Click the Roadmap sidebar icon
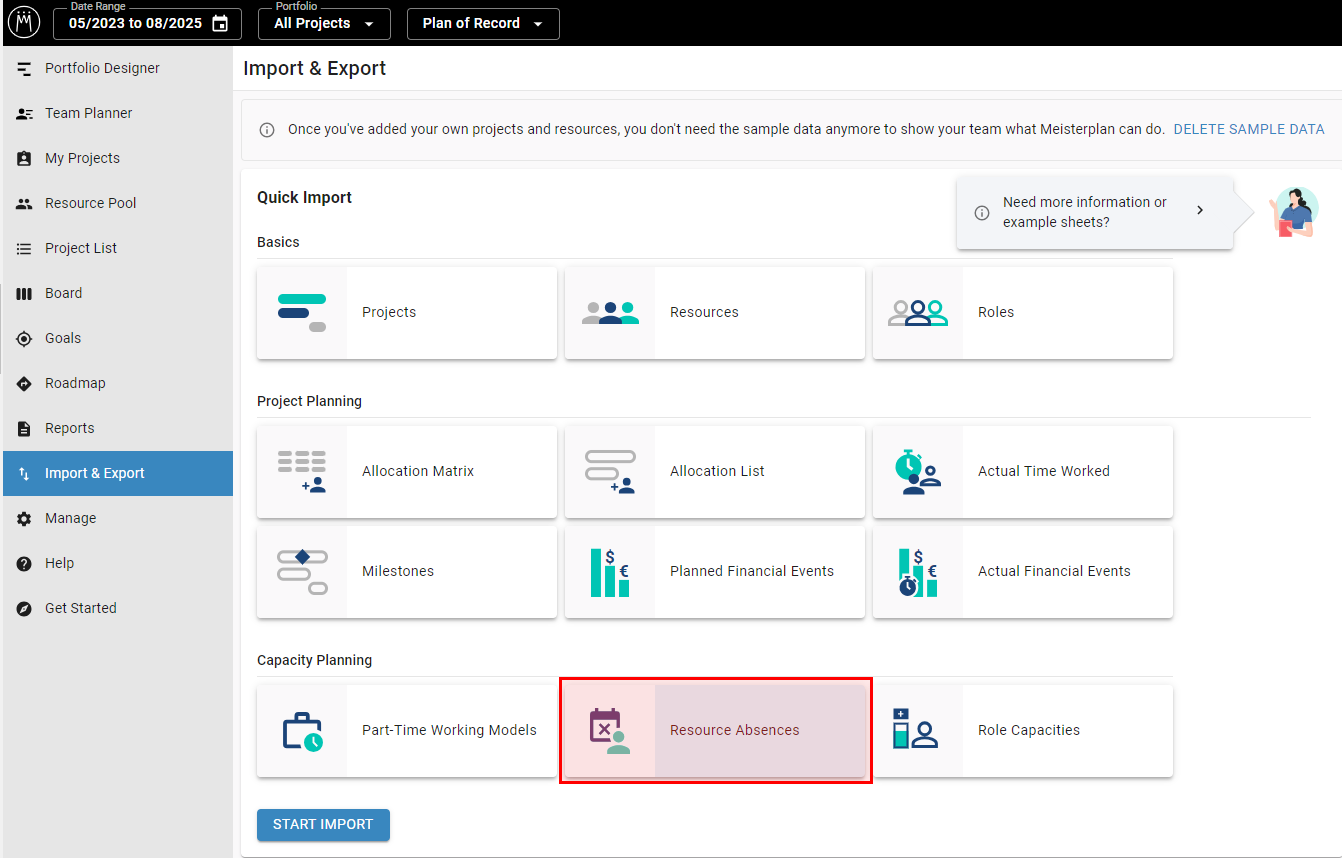1342x858 pixels. coord(24,384)
